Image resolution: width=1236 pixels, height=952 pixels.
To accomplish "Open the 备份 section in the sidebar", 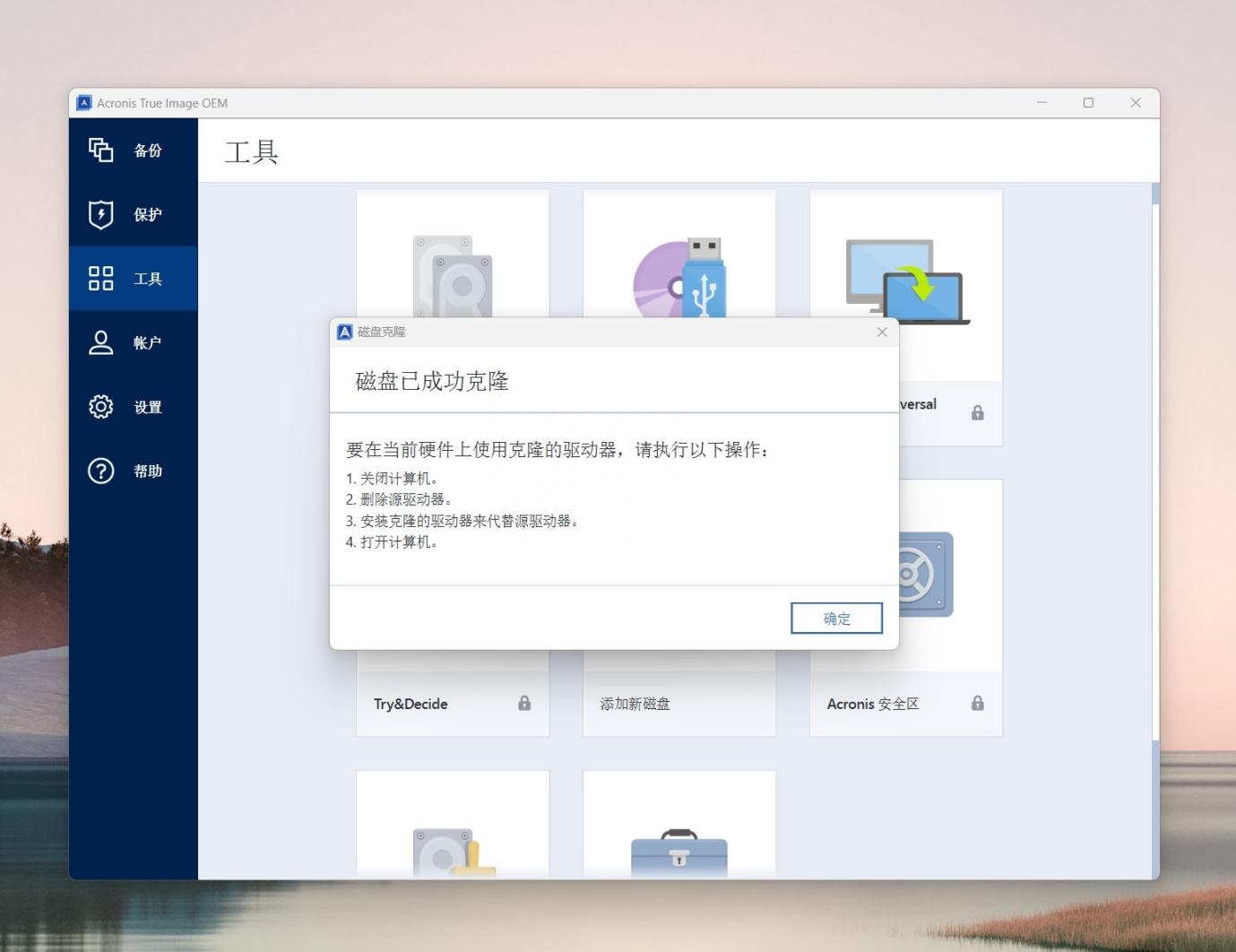I will click(x=134, y=151).
